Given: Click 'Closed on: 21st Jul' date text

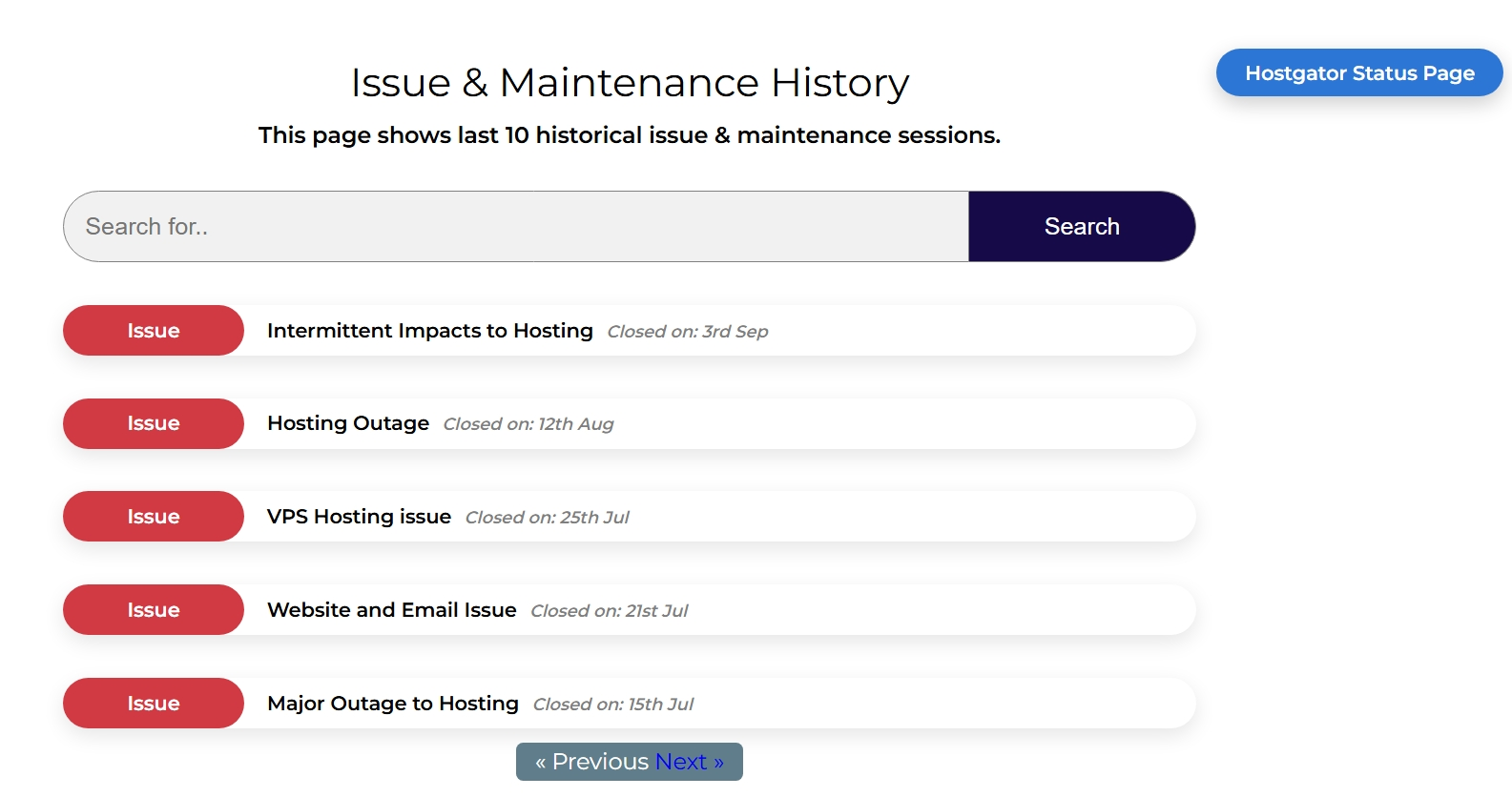Looking at the screenshot, I should (x=610, y=611).
